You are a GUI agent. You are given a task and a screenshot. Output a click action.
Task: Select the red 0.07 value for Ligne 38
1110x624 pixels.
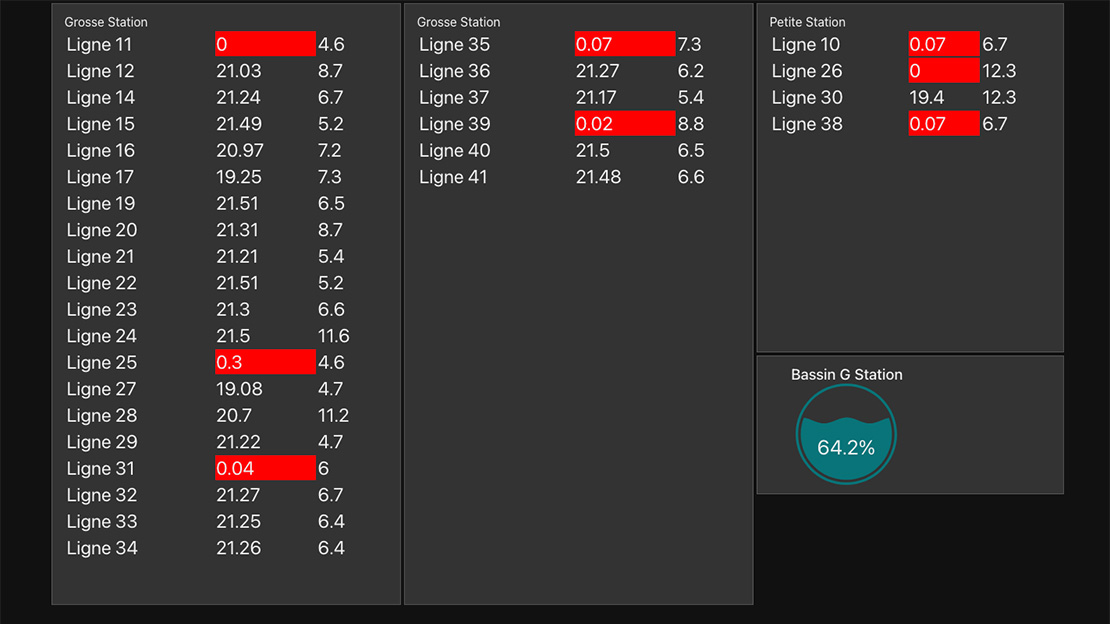point(943,124)
